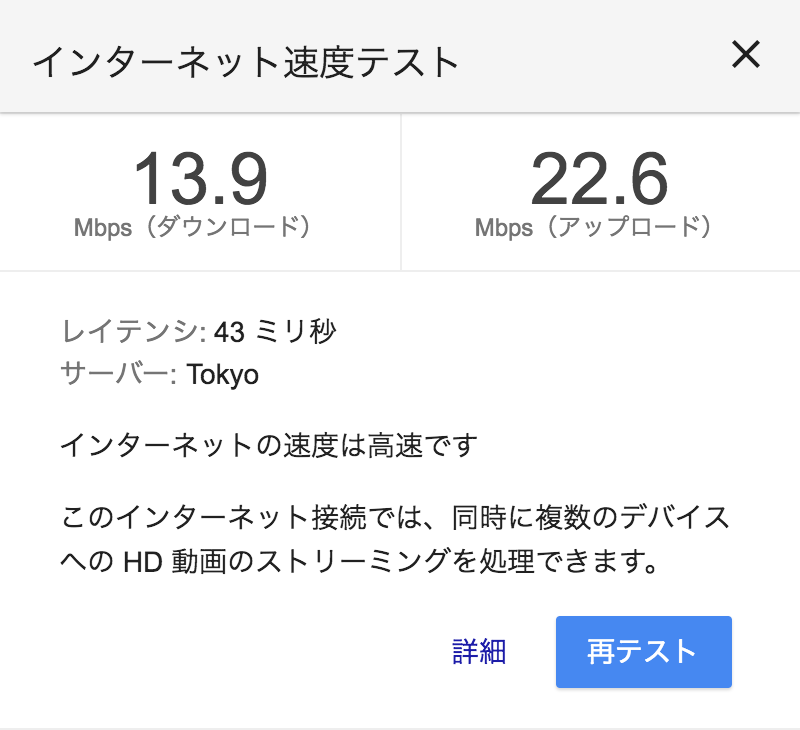Select the Tokyo server name
The width and height of the screenshot is (800, 730).
click(222, 375)
